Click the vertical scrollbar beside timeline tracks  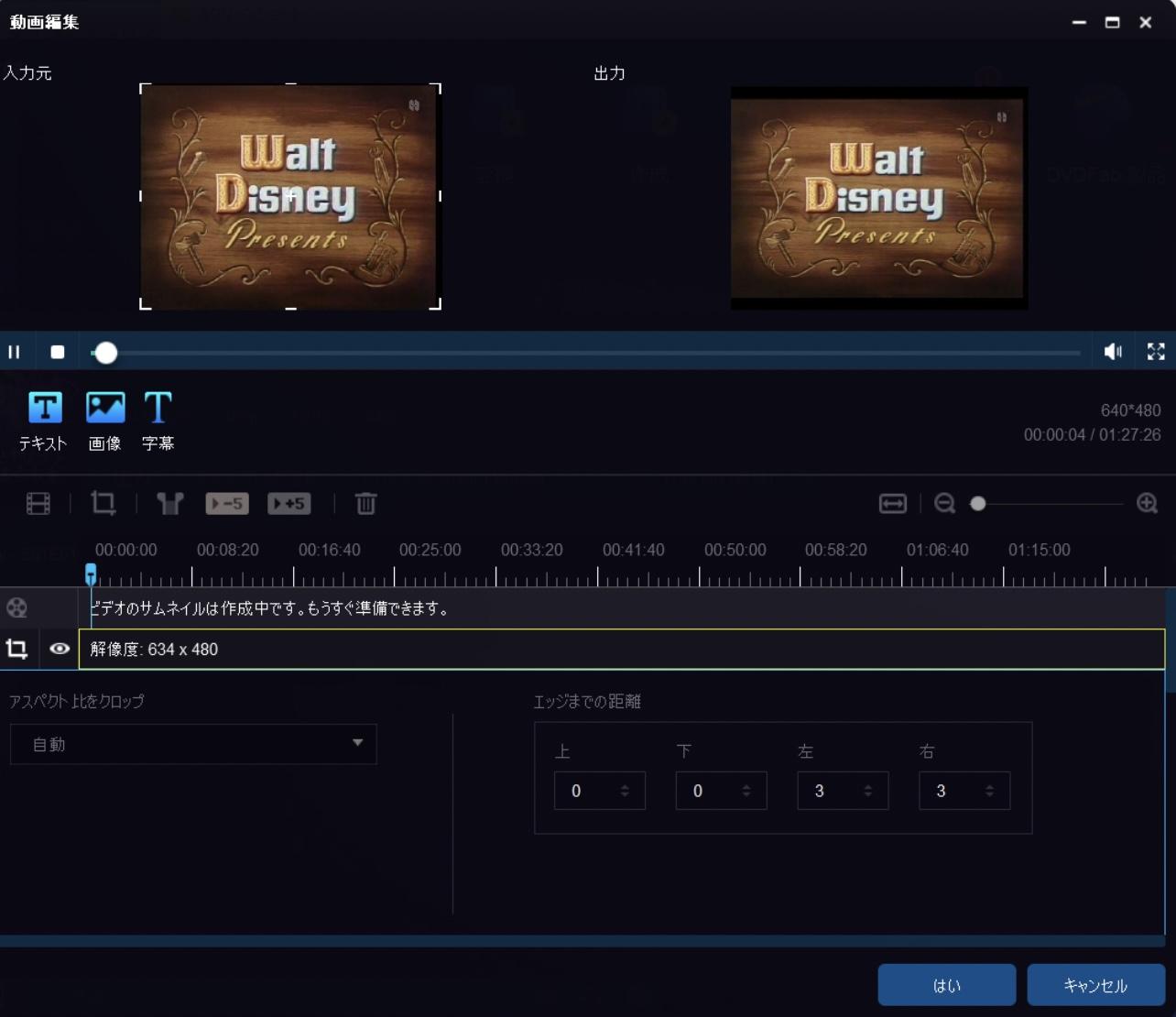point(1171,641)
